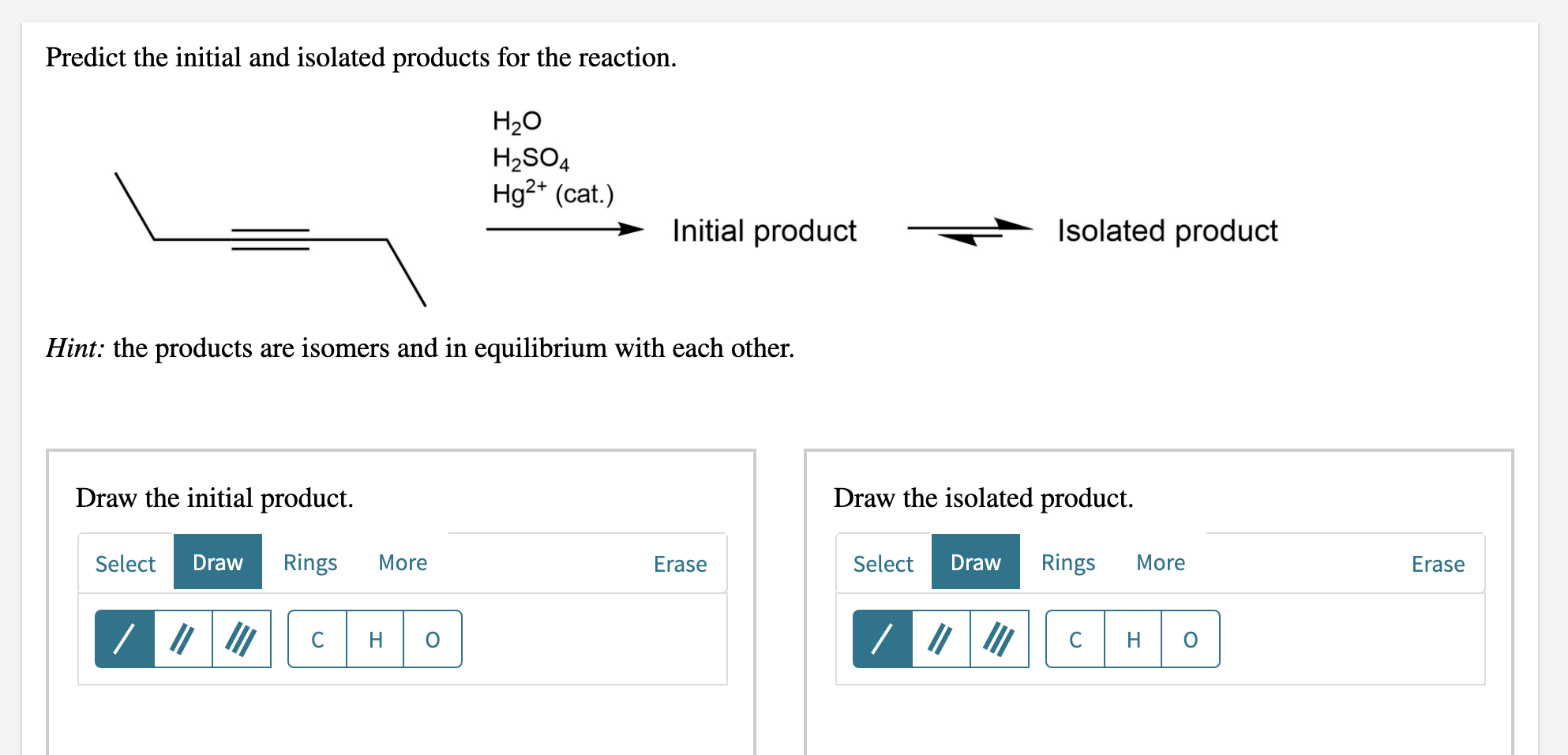Image resolution: width=1568 pixels, height=755 pixels.
Task: Select single bond tool in initial product panel
Action: coord(125,639)
